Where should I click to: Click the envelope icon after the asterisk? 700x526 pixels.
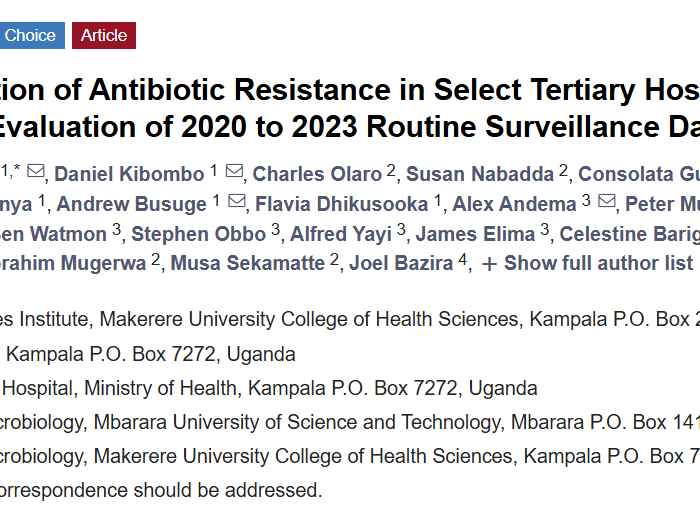[35, 173]
